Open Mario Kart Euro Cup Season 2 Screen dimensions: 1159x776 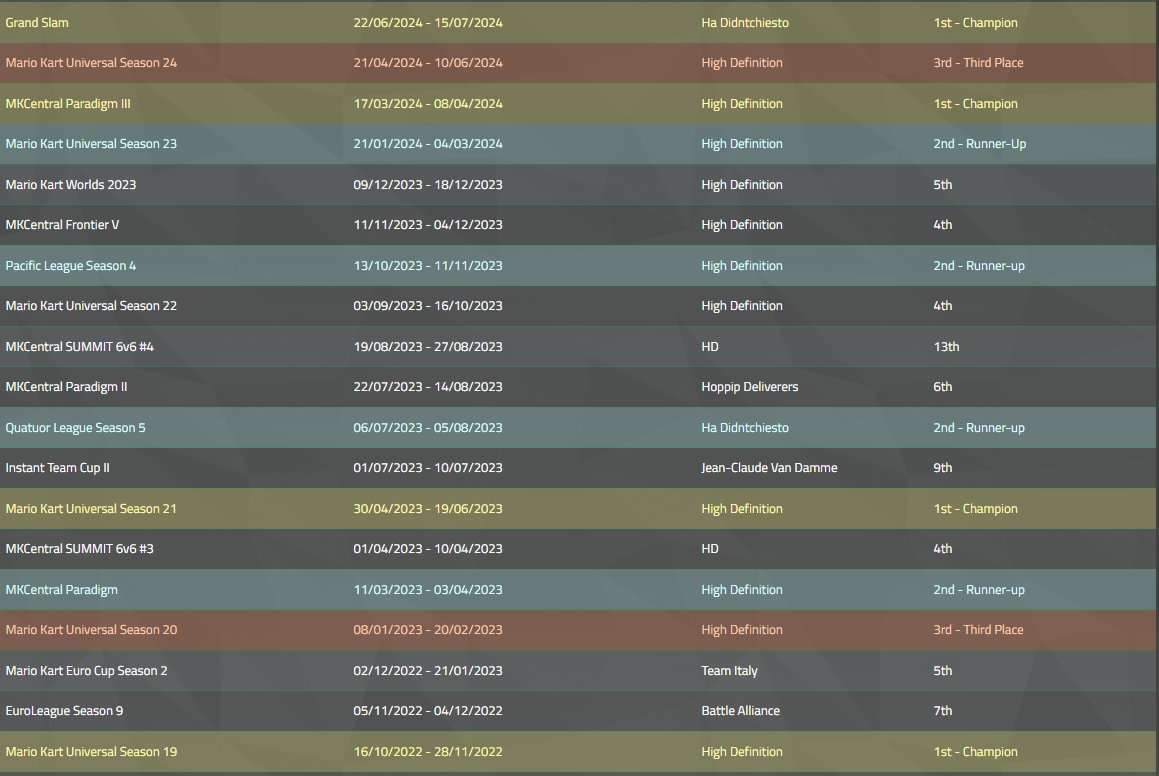[x=86, y=671]
